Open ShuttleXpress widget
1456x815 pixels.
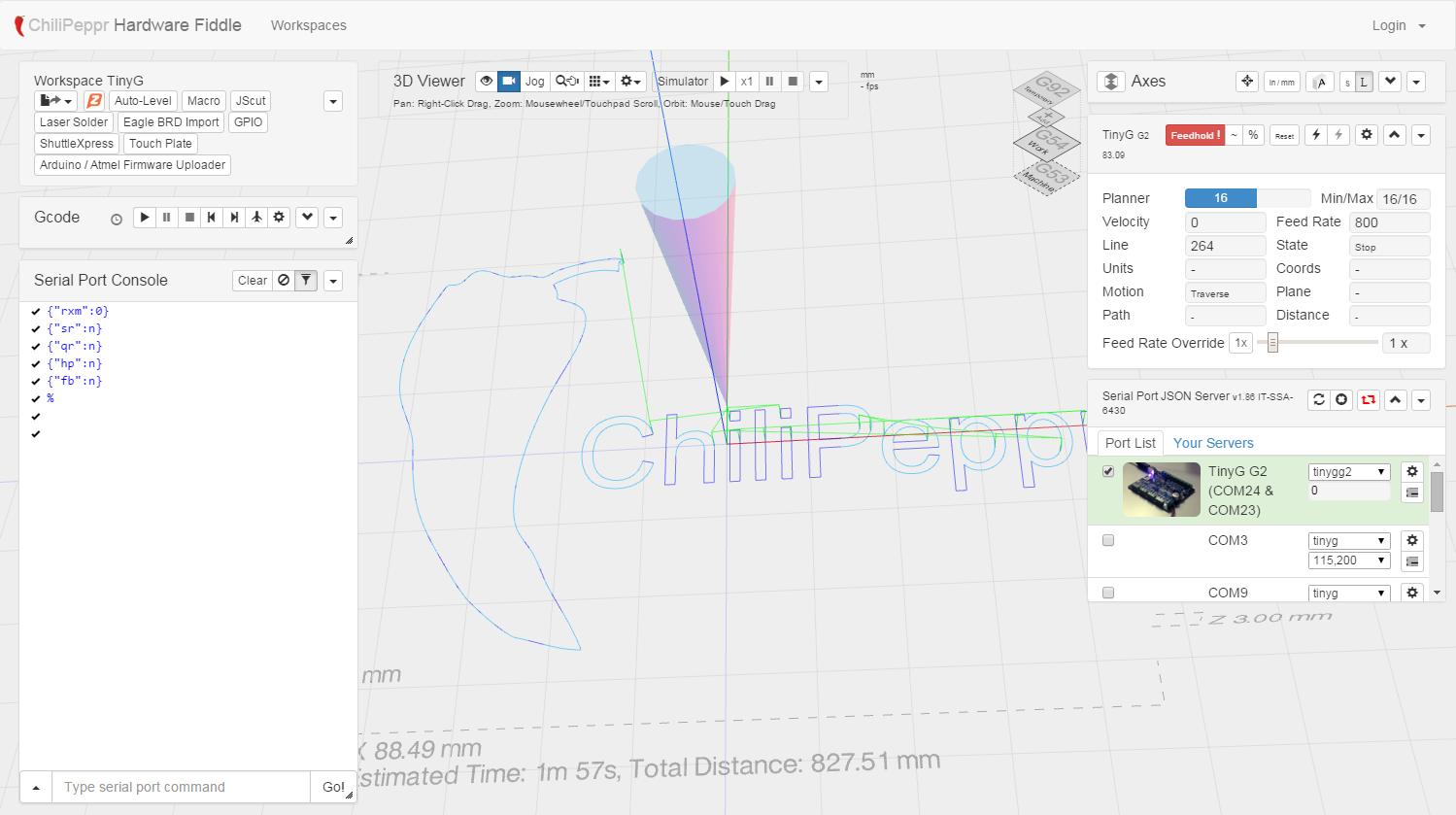coord(77,144)
